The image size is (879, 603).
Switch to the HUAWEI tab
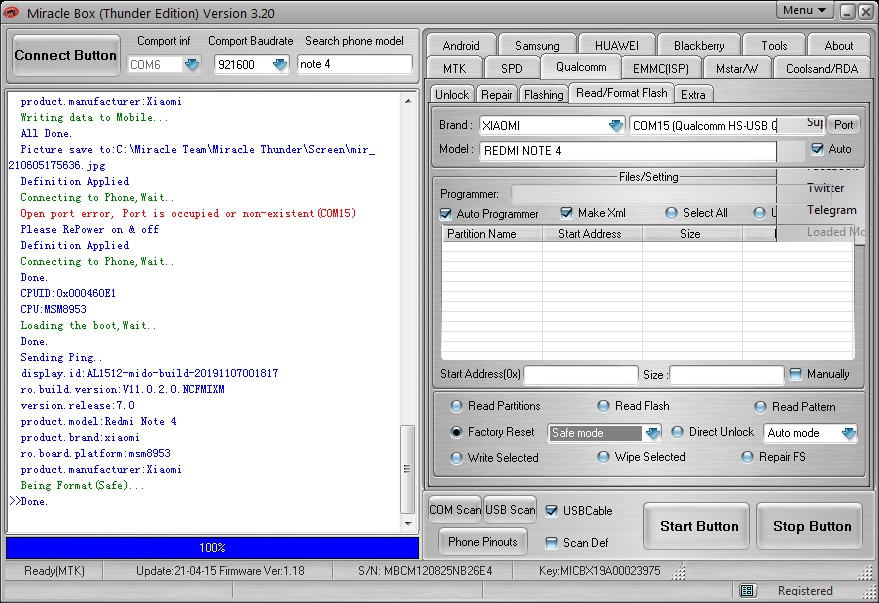point(617,45)
